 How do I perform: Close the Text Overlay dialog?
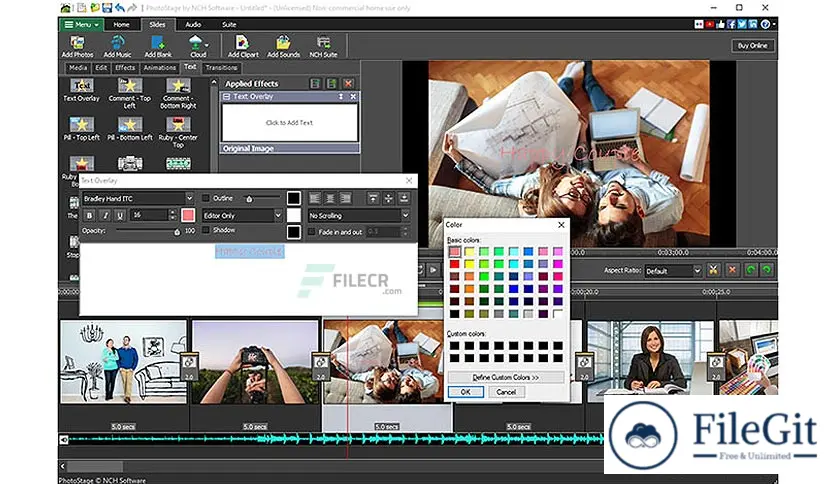click(409, 181)
